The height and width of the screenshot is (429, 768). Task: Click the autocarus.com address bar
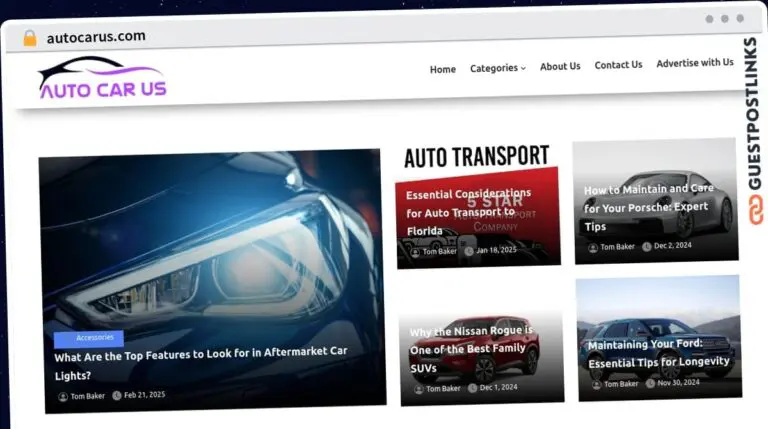(x=300, y=36)
